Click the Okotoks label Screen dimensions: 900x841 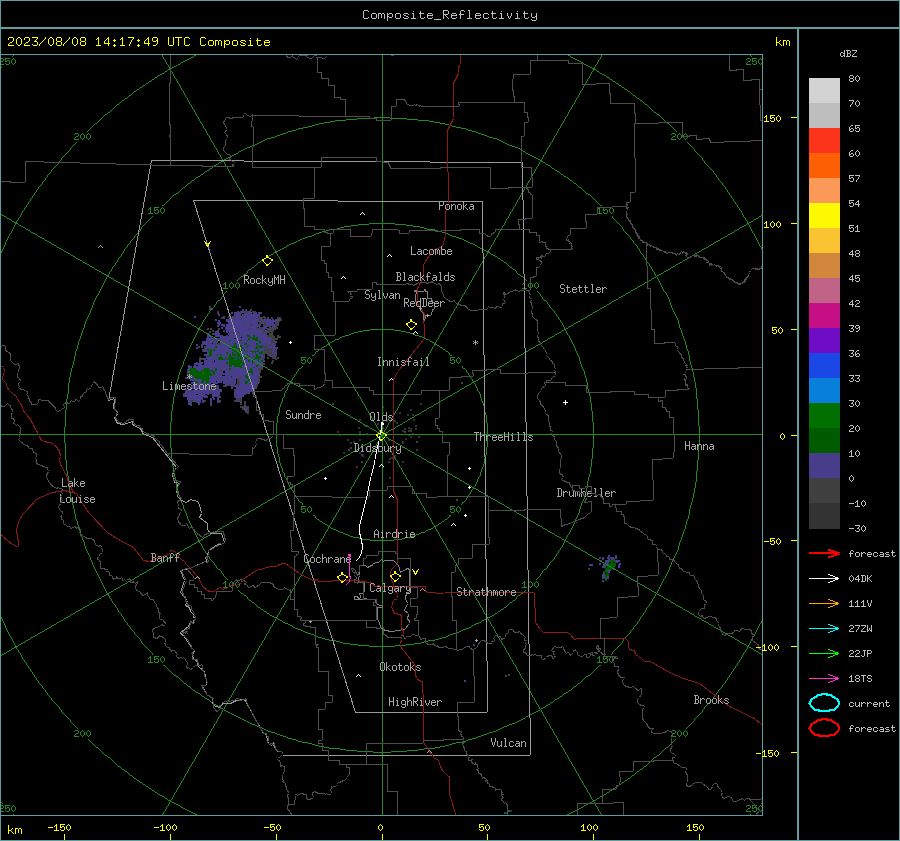point(400,667)
